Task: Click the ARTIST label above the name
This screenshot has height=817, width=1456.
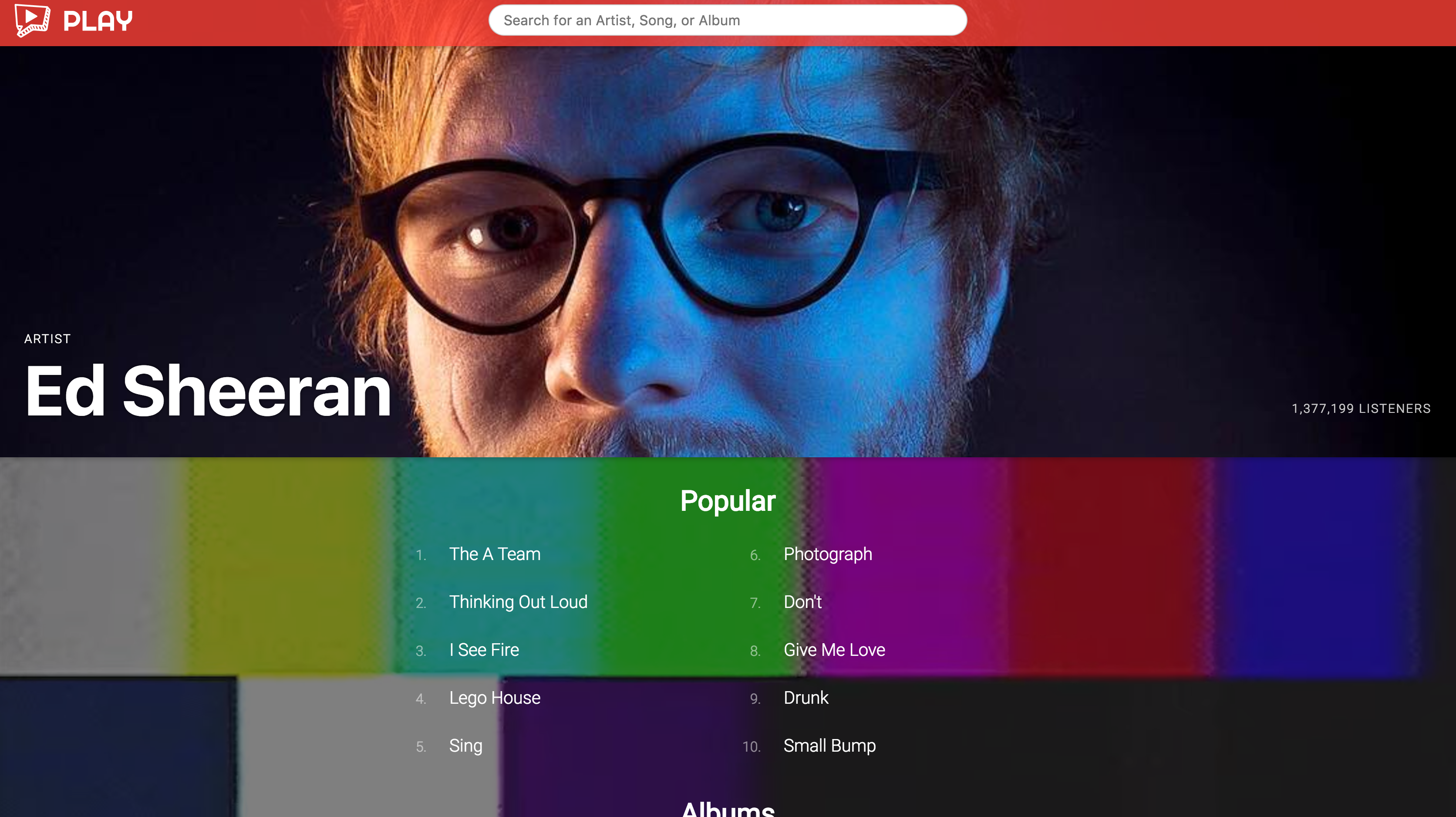Action: pos(47,339)
